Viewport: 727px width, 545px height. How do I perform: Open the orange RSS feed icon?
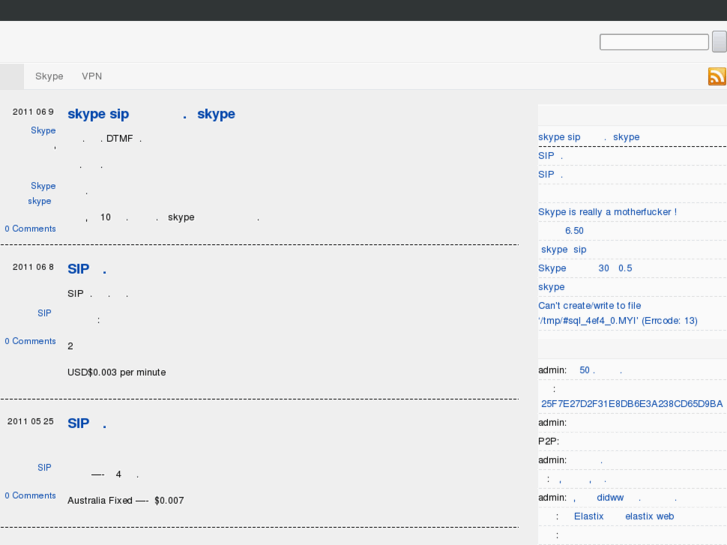click(717, 77)
